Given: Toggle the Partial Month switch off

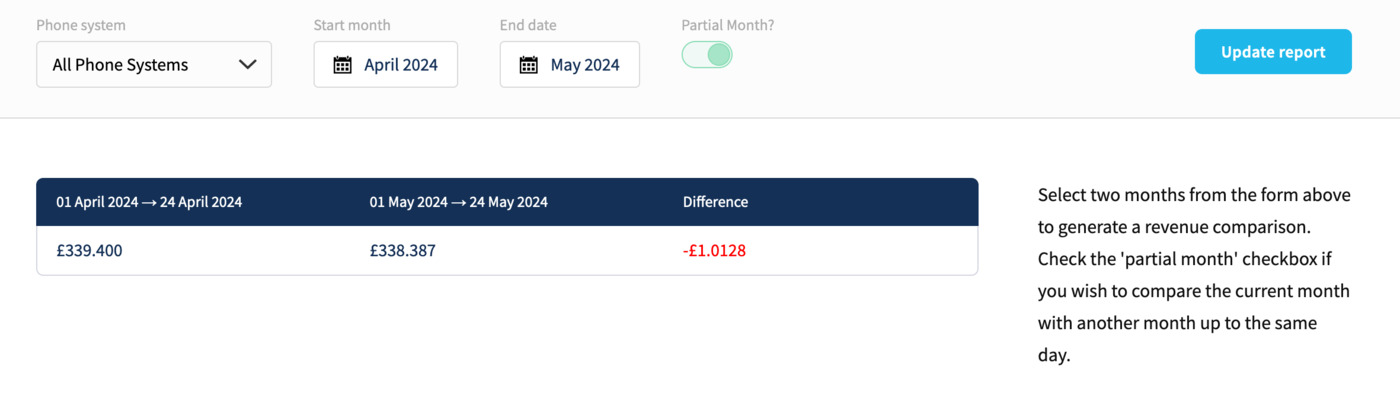Looking at the screenshot, I should pos(707,55).
